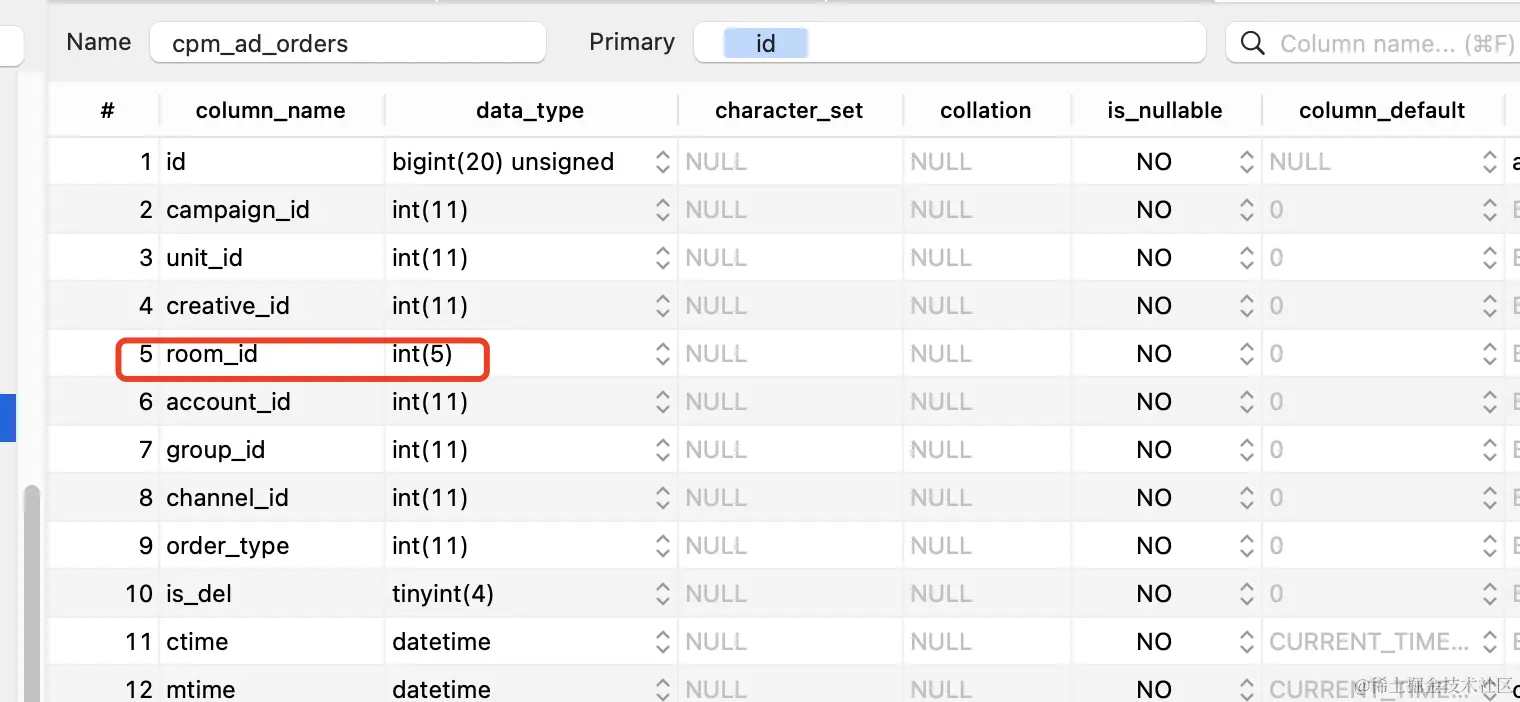The height and width of the screenshot is (702, 1520).
Task: Open data_type dropdown for account_id row
Action: 662,402
